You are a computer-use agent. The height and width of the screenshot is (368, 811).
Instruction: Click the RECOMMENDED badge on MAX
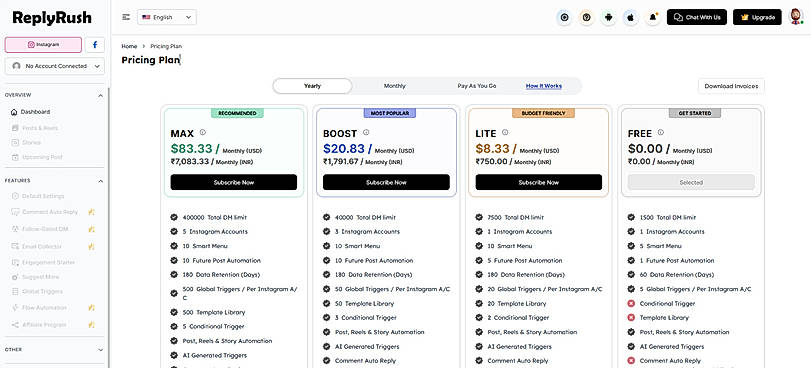point(237,113)
